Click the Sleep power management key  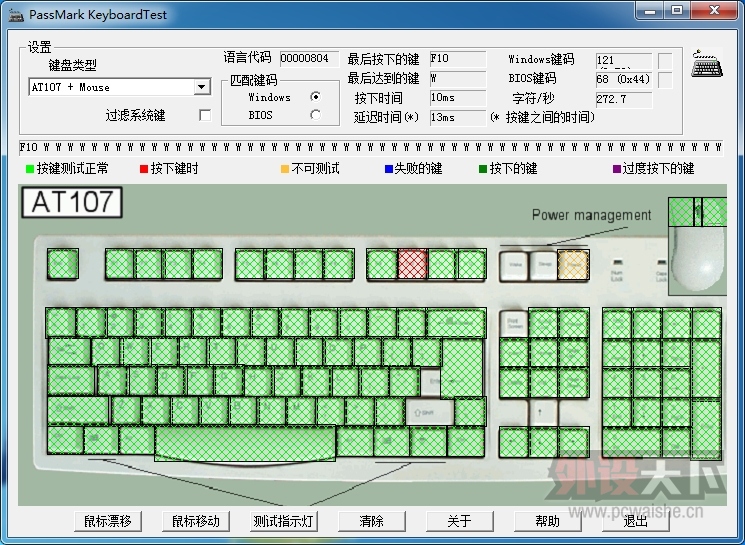[544, 265]
